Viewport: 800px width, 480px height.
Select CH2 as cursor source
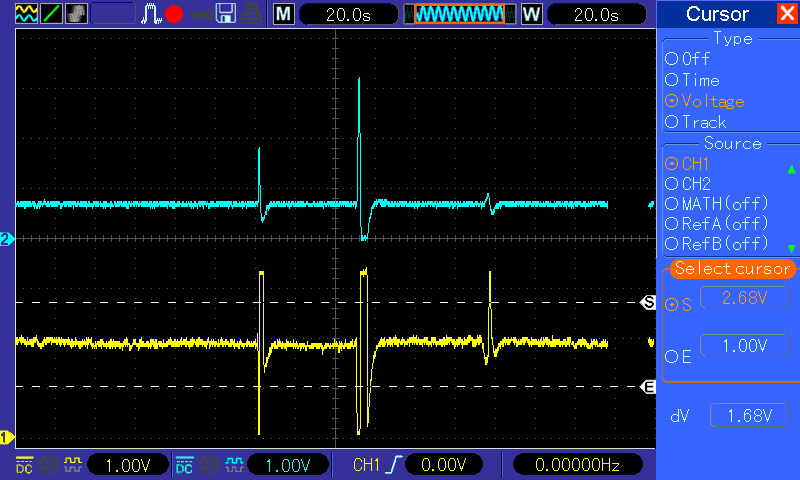(x=688, y=184)
